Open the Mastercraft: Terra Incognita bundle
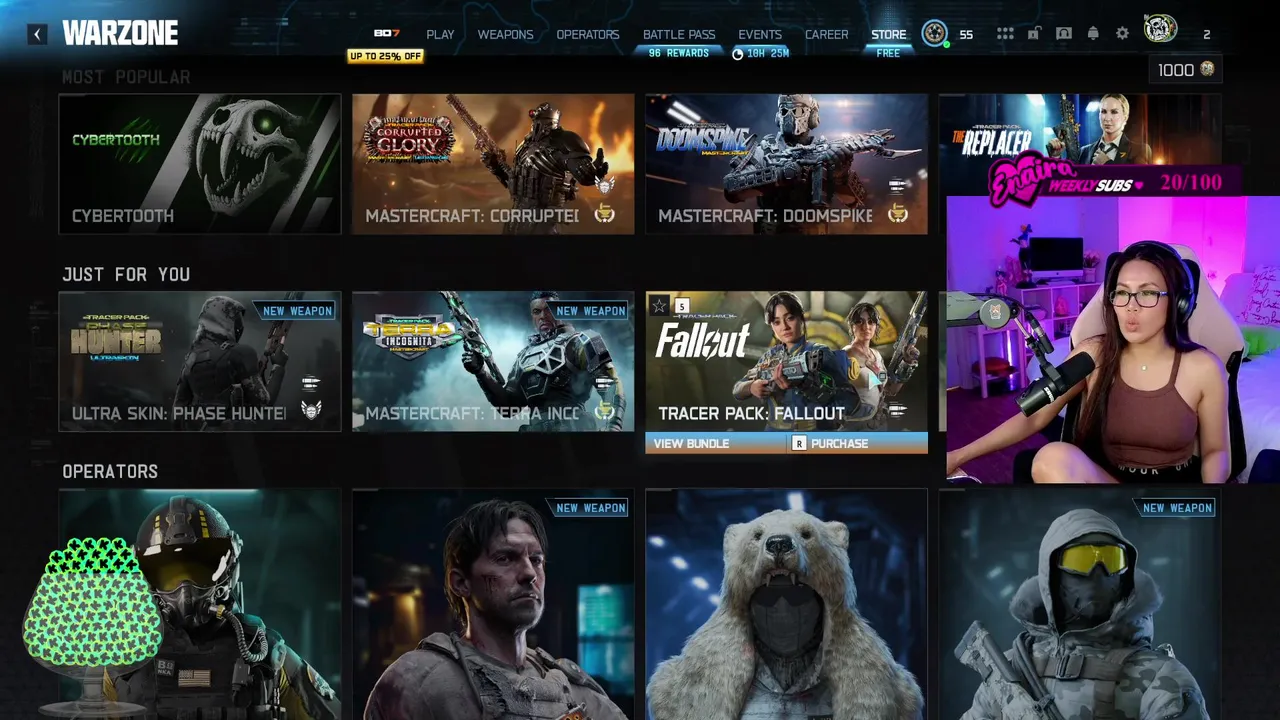Screen dimensions: 1280x720 pos(493,361)
